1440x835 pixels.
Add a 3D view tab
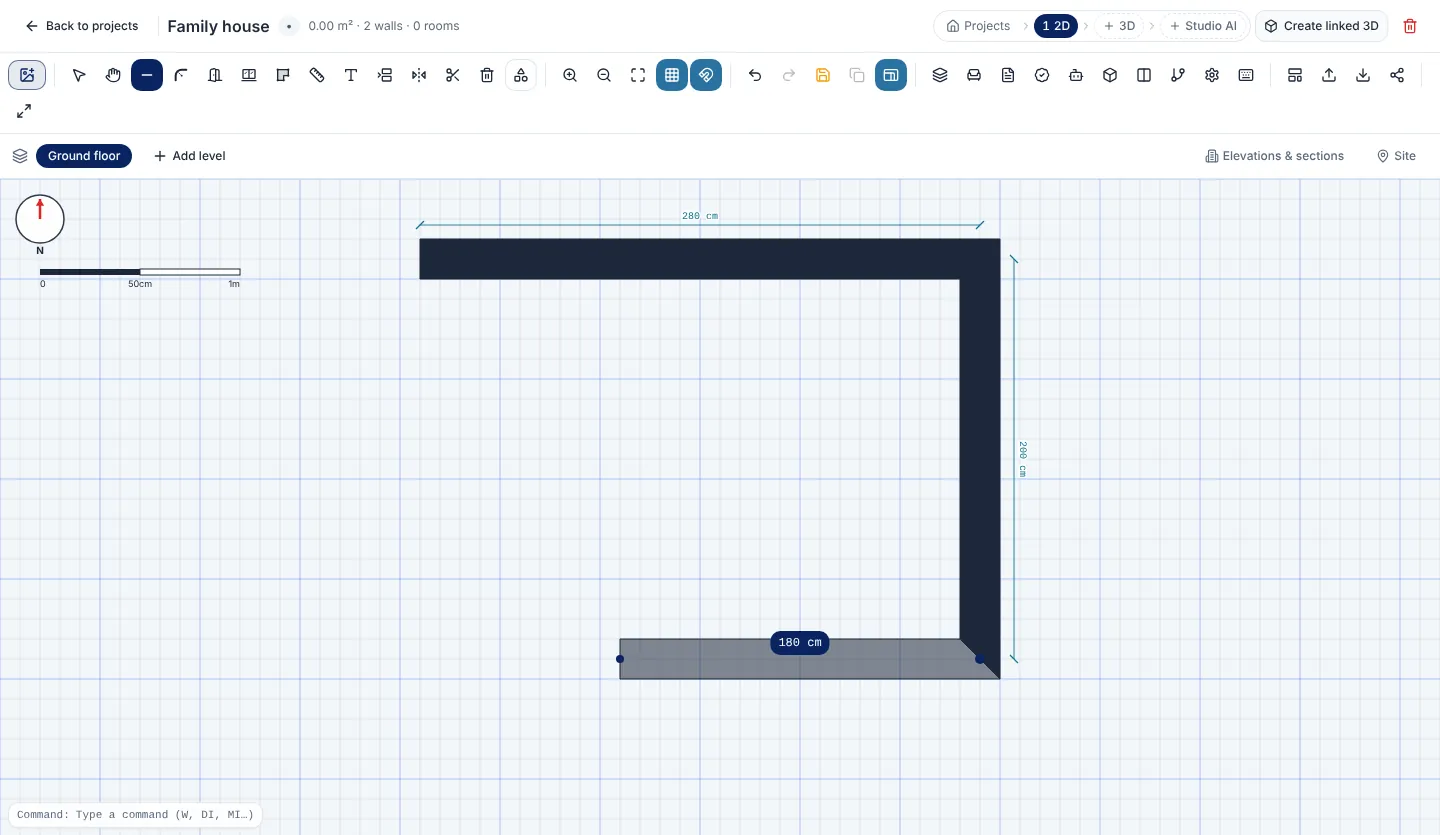click(1119, 26)
